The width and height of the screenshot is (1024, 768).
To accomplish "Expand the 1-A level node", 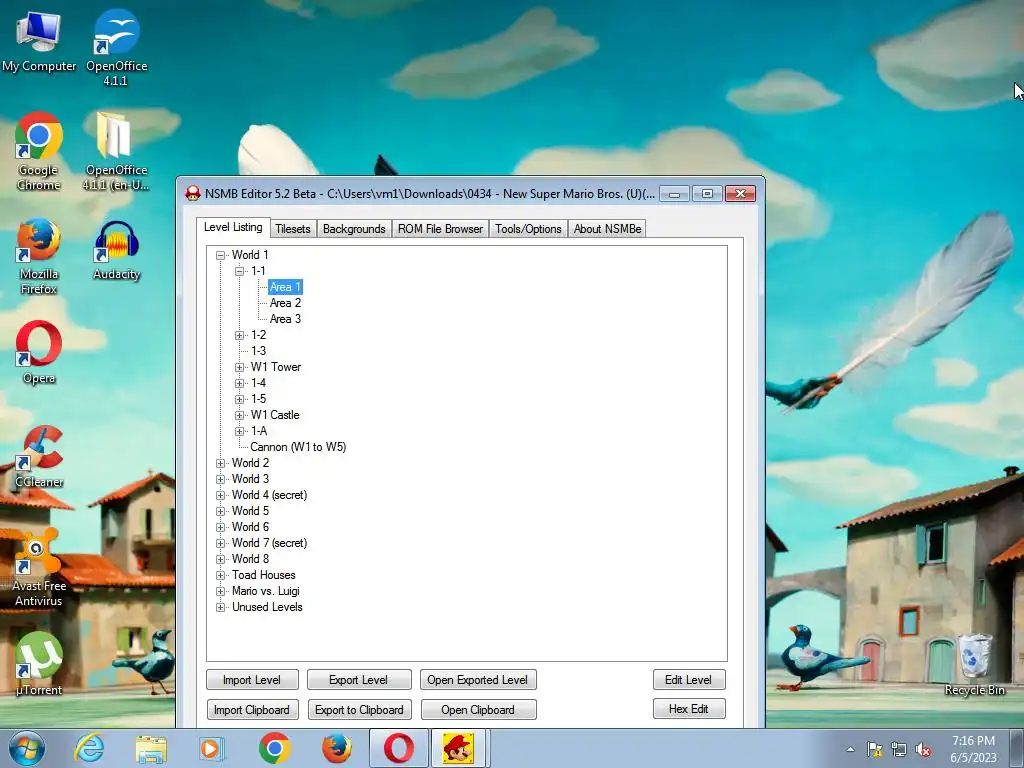I will [x=240, y=431].
